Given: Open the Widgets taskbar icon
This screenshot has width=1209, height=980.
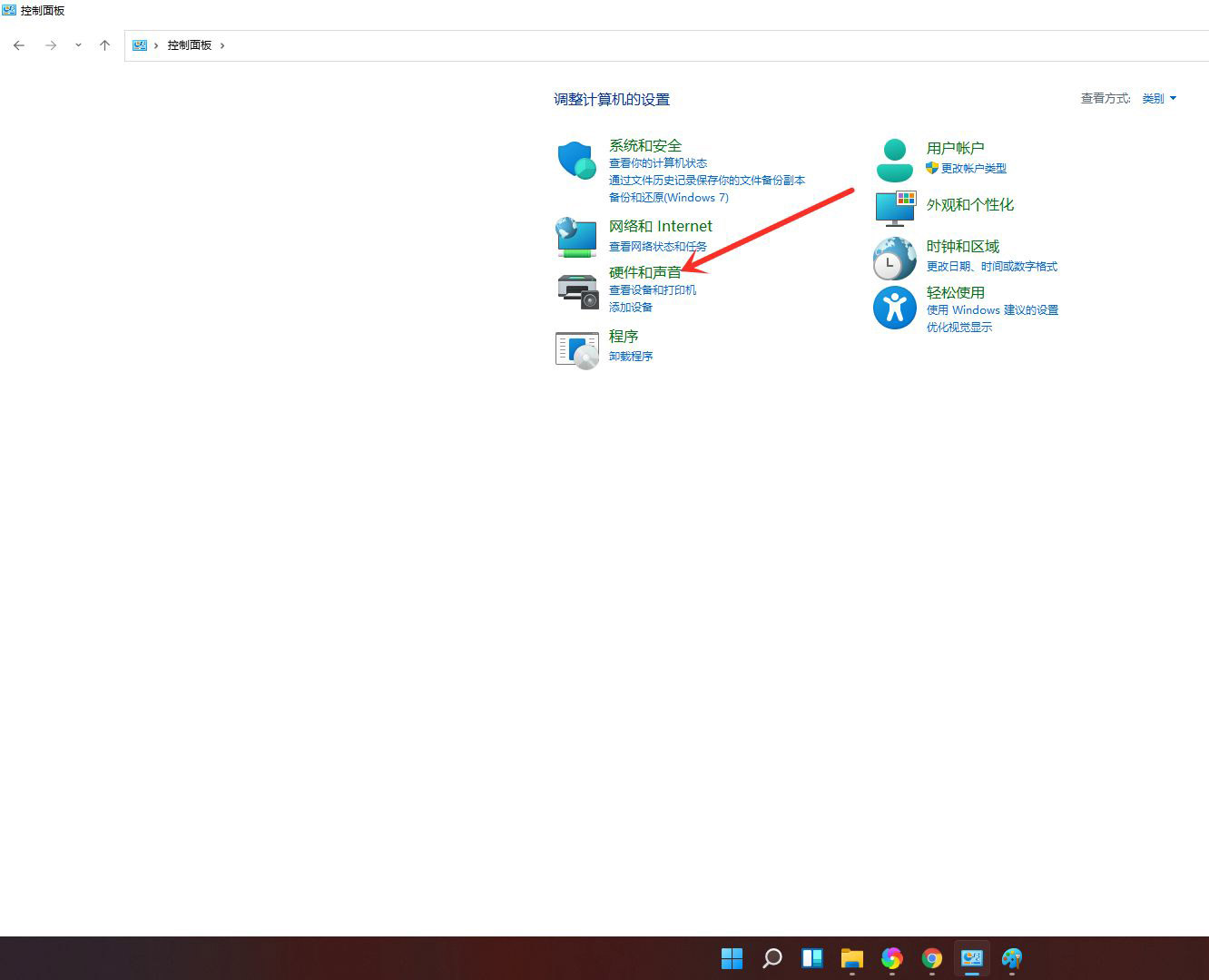Looking at the screenshot, I should tap(812, 958).
